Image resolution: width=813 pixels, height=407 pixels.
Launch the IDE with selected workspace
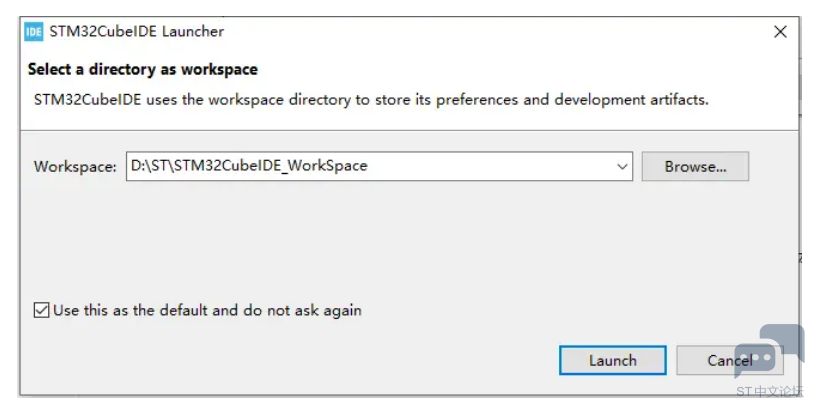(612, 360)
